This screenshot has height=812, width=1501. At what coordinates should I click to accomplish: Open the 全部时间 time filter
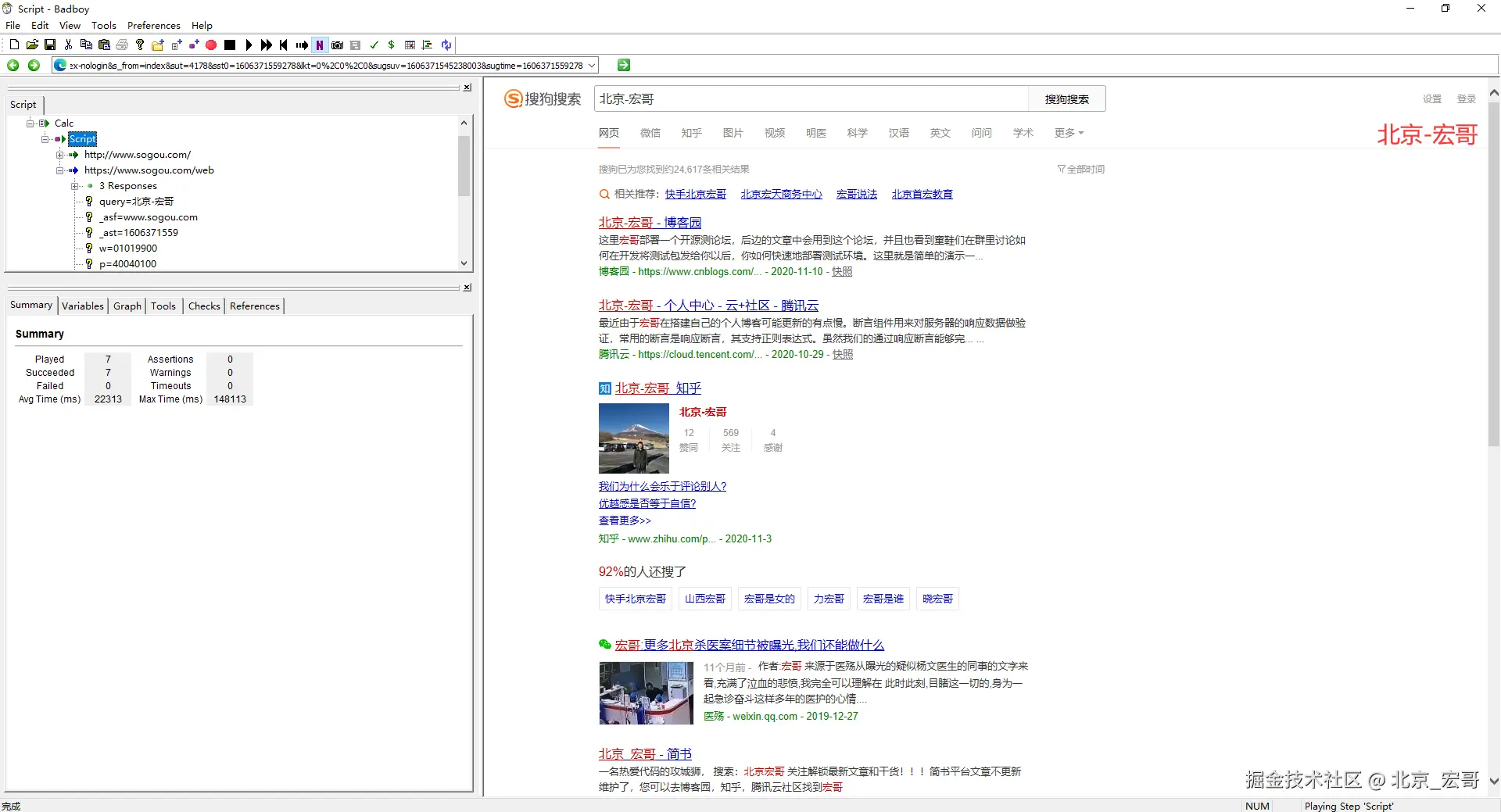1081,169
